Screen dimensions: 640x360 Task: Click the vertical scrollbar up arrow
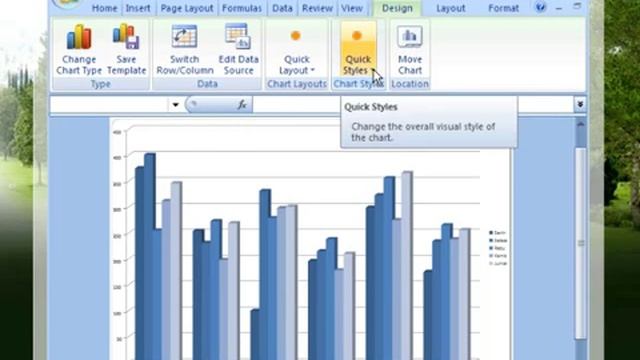580,124
